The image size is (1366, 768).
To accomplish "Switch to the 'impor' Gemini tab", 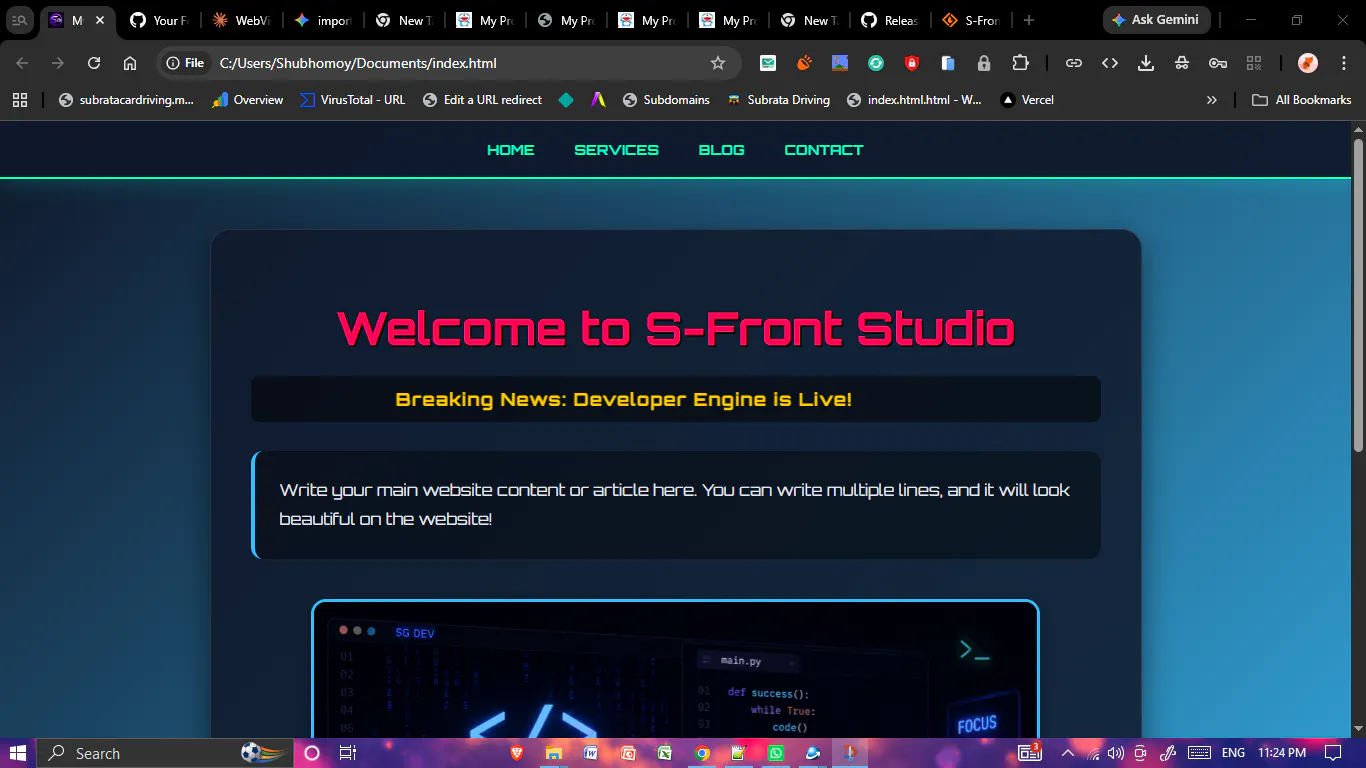I will [x=323, y=20].
